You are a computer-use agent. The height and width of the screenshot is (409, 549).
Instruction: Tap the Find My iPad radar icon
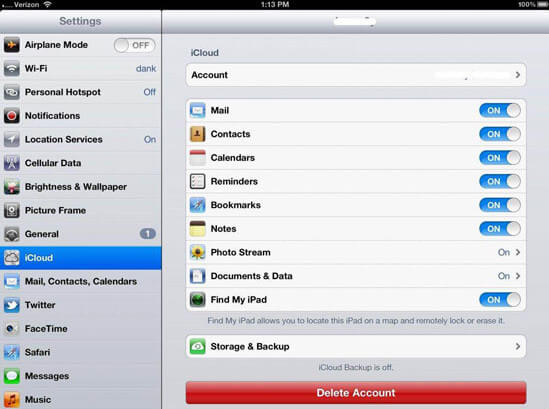(x=197, y=300)
